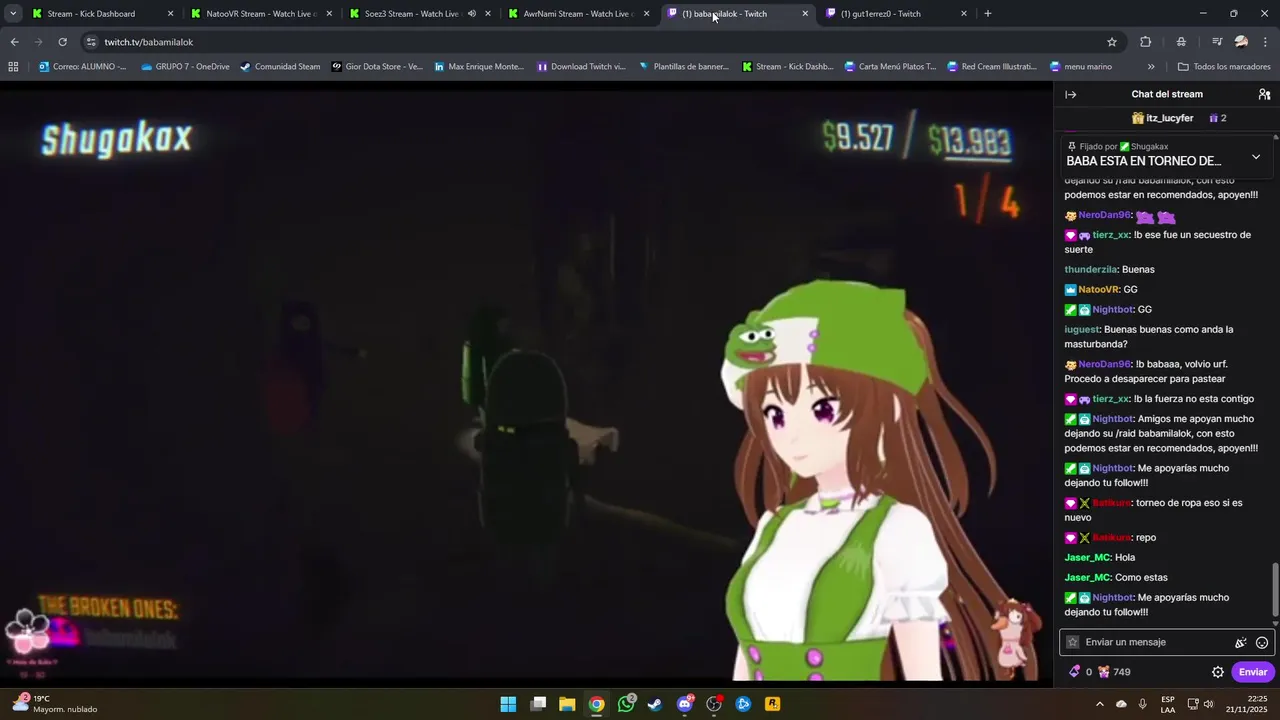Screen dimensions: 1280x720
Task: Open username thunderzila in chat
Action: pos(1090,269)
